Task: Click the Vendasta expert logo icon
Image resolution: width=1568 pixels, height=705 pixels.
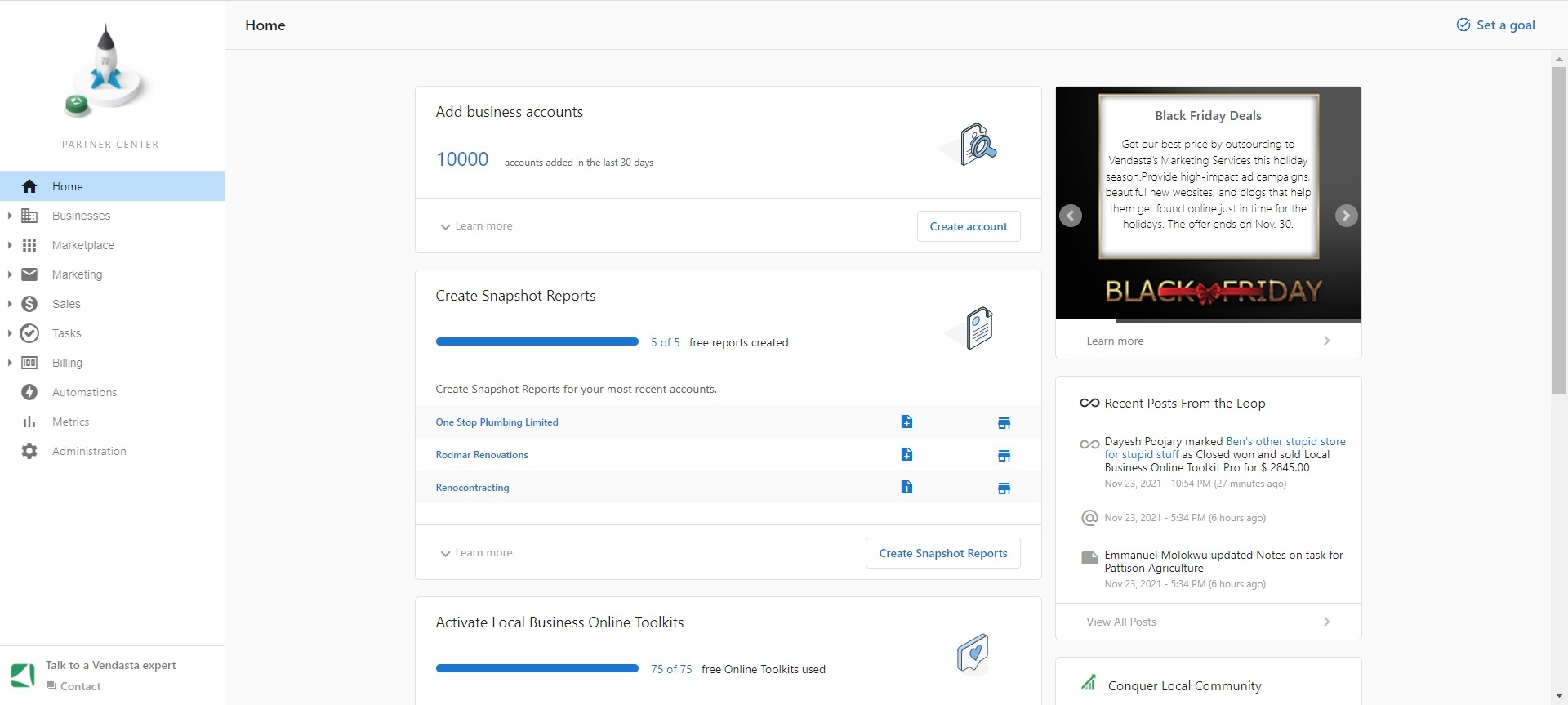Action: coord(23,675)
